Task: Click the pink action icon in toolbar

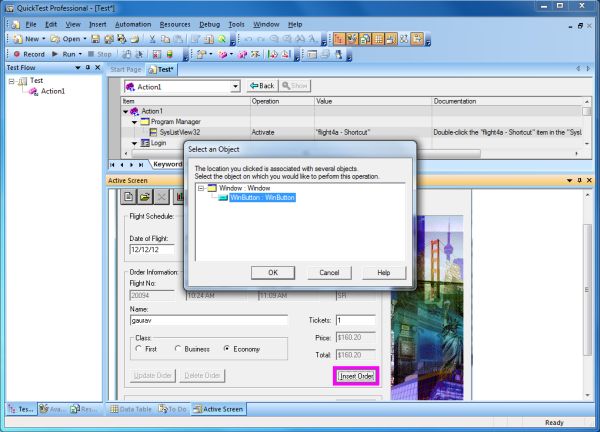Action: pos(223,55)
